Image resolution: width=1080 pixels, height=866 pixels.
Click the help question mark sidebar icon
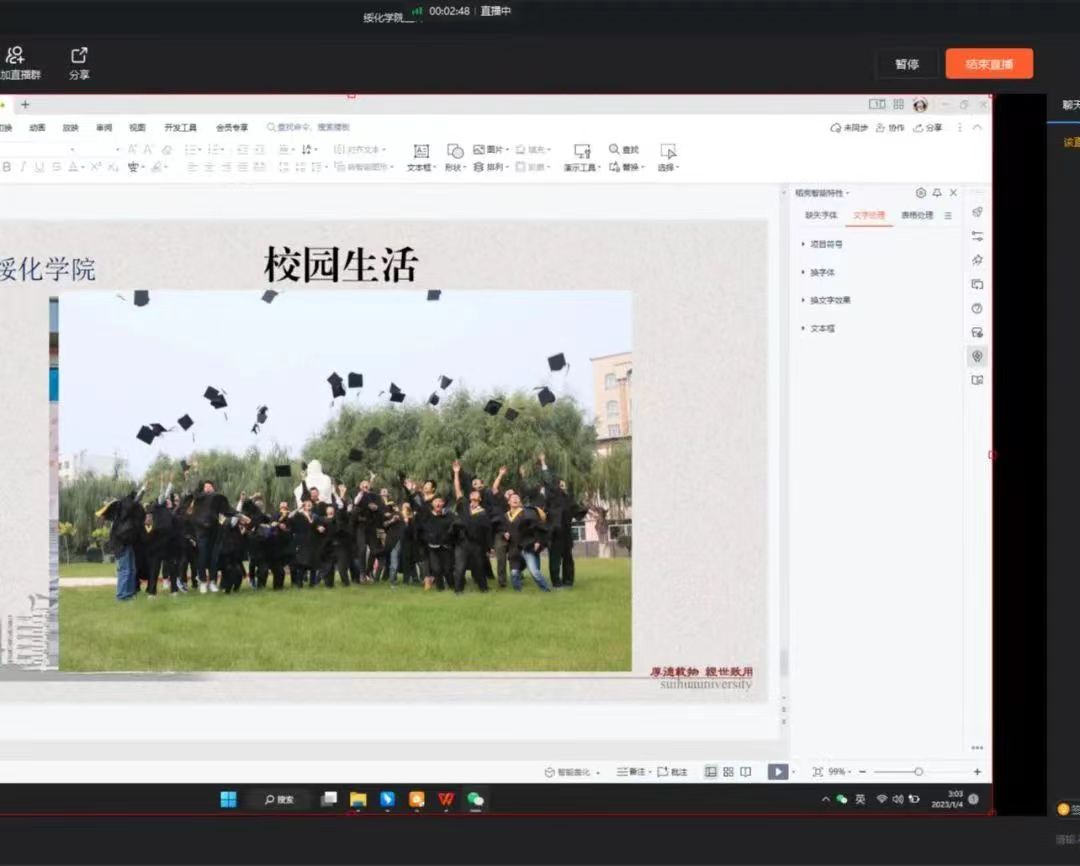tap(977, 308)
